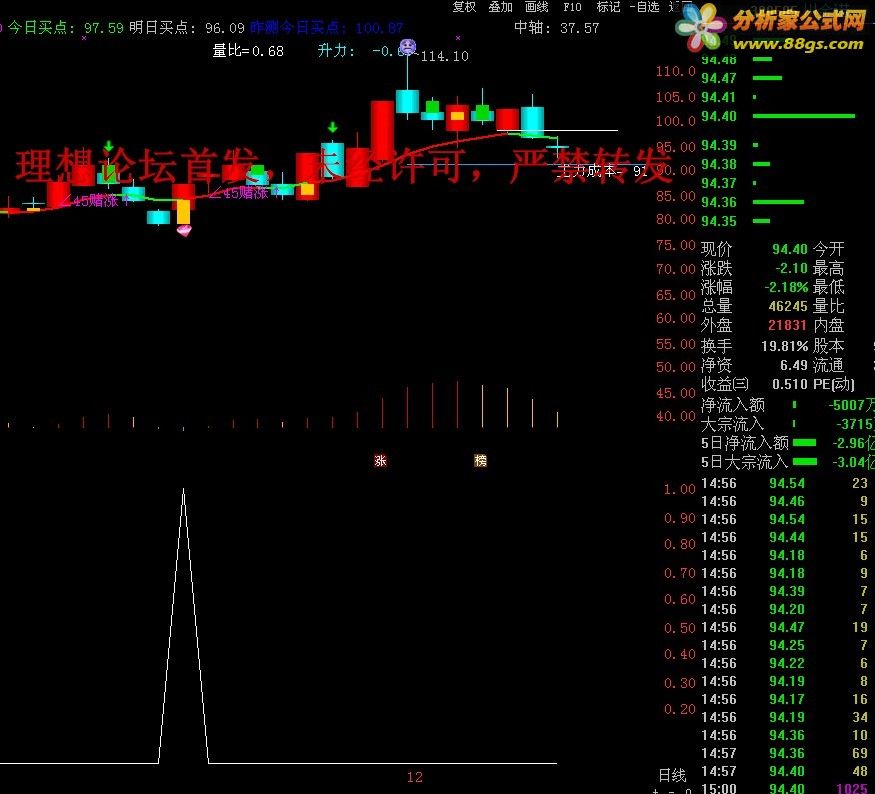Click the 94.25 tick price
The image size is (875, 794).
coord(787,645)
